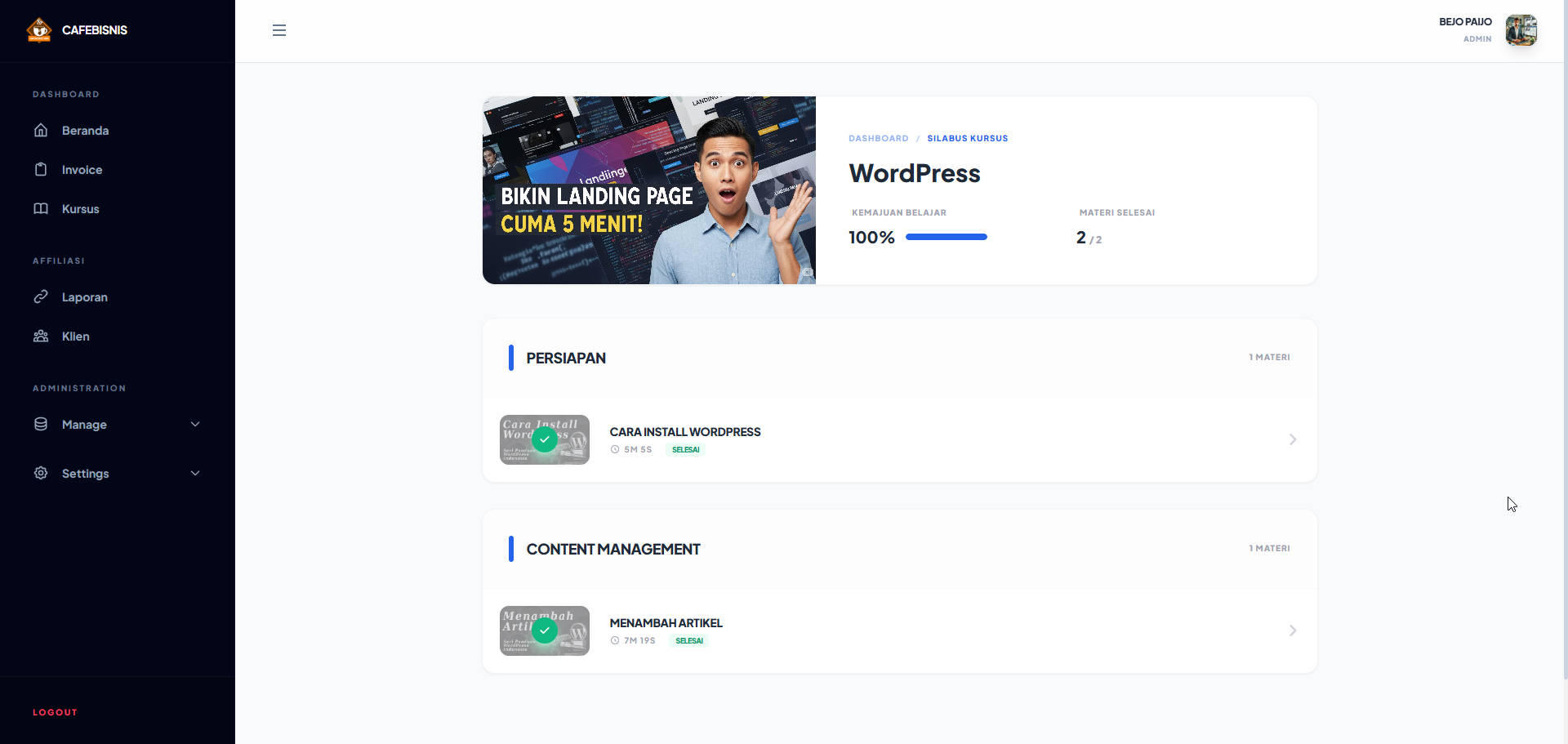Click the Dashboard breadcrumb link

coord(878,139)
